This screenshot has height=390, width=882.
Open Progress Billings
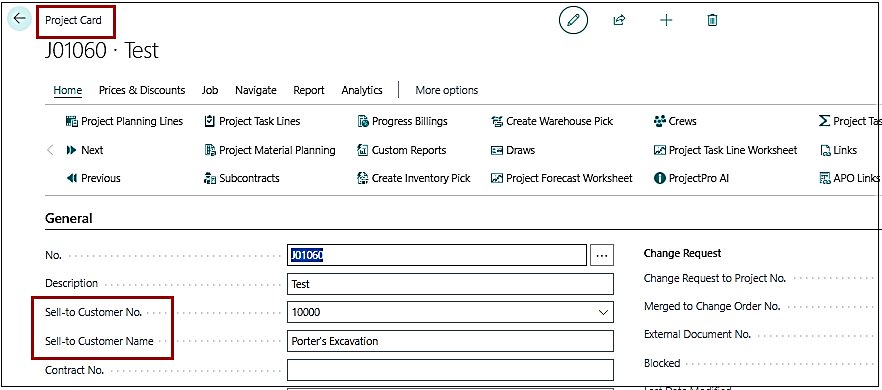402,121
